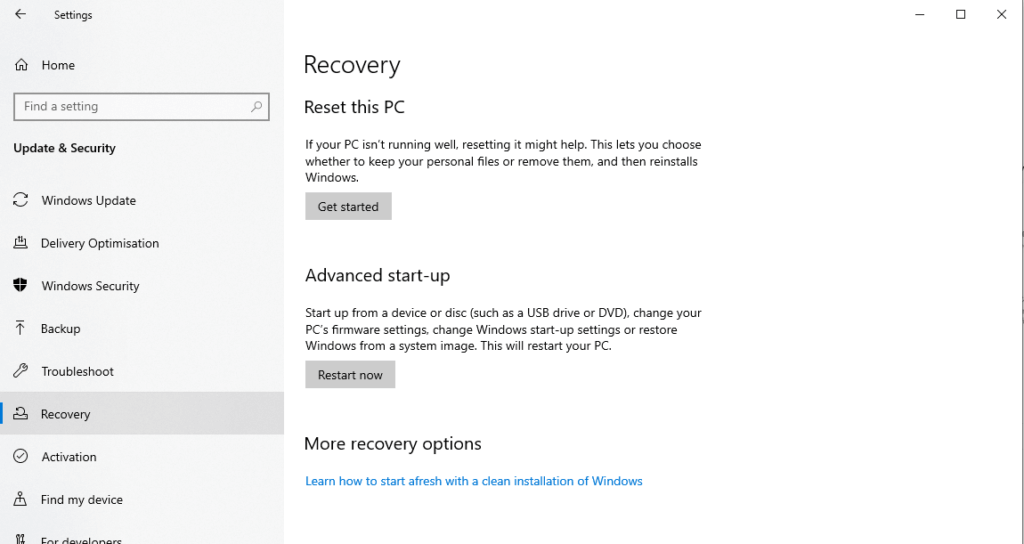Click the back arrow icon in Settings
This screenshot has height=544, width=1024.
pos(20,14)
